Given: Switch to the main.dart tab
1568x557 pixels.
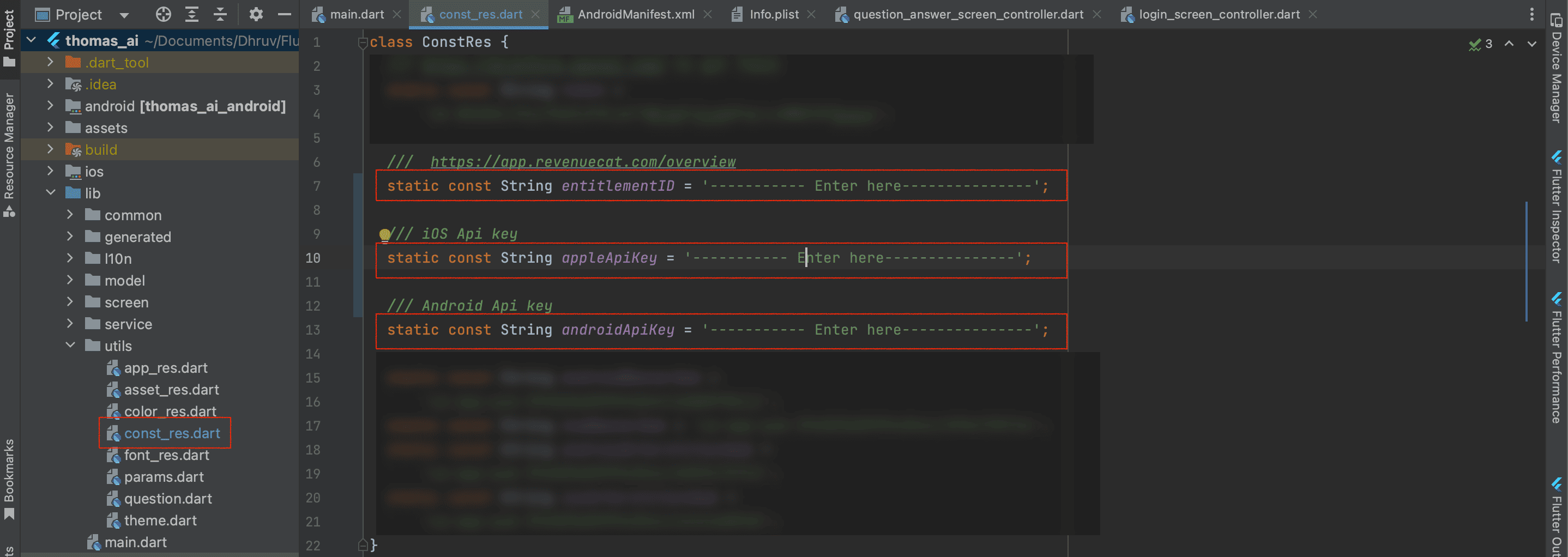Looking at the screenshot, I should pos(356,14).
